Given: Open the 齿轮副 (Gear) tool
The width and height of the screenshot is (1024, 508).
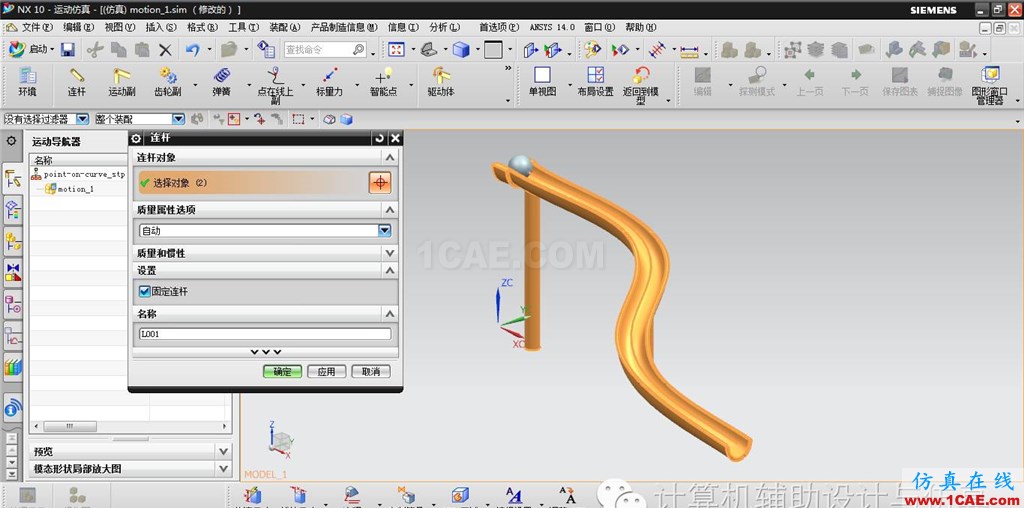Looking at the screenshot, I should coord(168,82).
